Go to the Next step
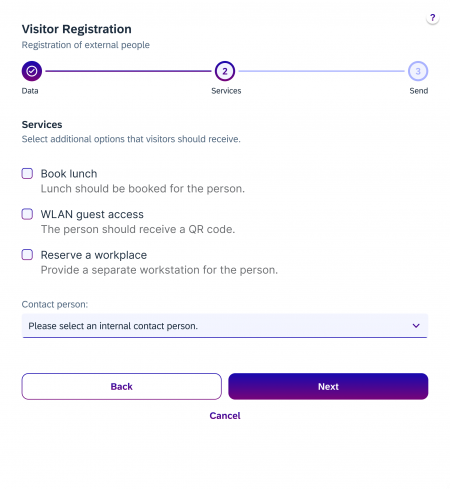 coord(328,386)
